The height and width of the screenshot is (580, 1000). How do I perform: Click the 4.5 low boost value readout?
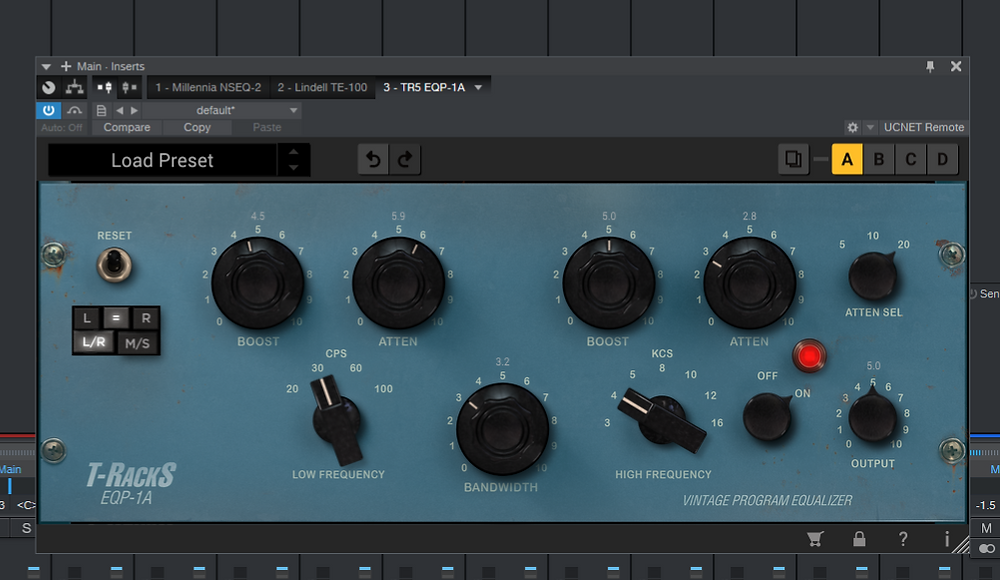coord(258,216)
